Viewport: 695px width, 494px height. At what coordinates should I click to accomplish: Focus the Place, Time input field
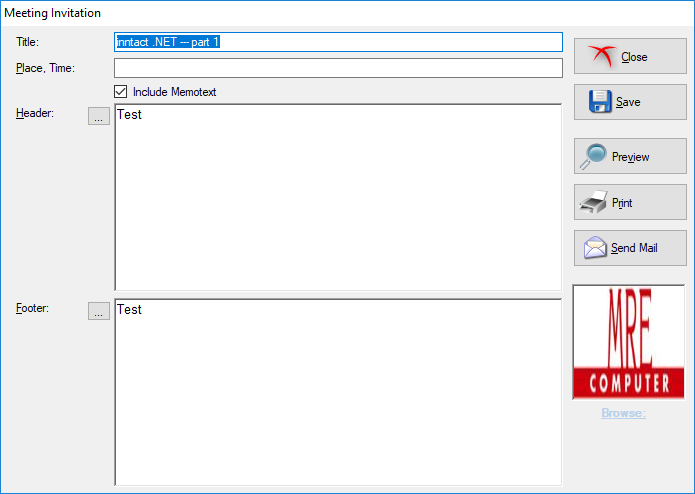[338, 68]
